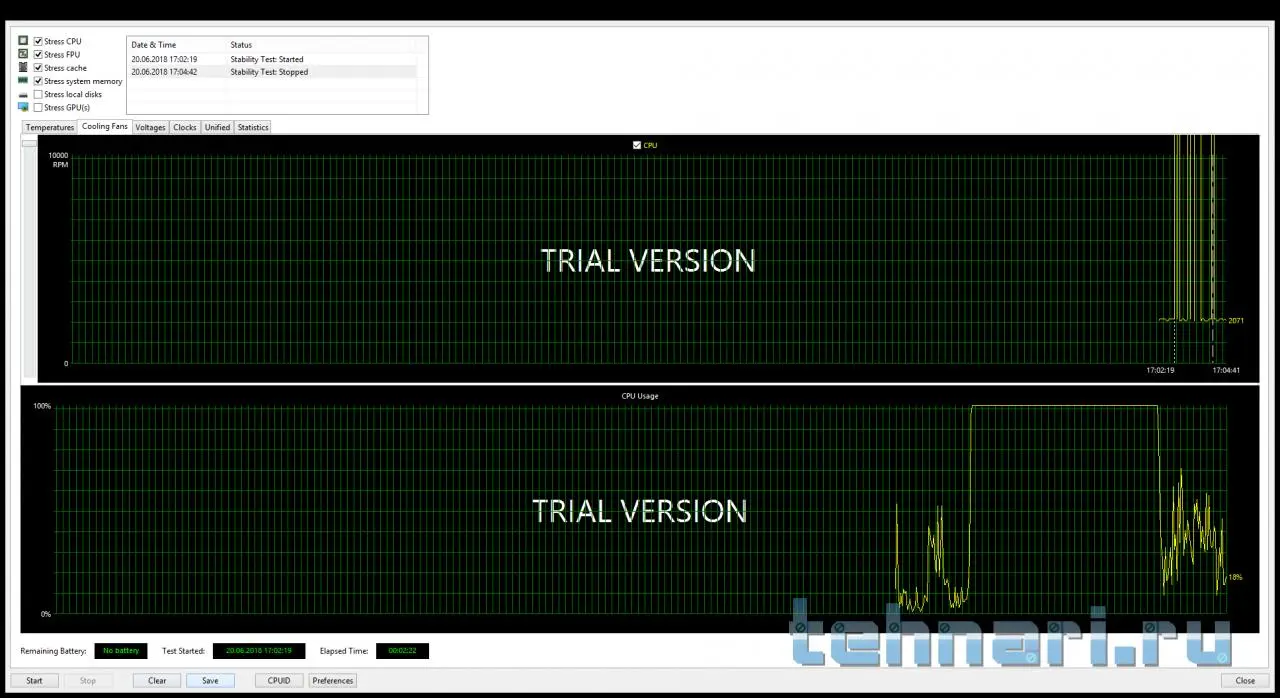The height and width of the screenshot is (698, 1280).
Task: Click the Elapsed Time value 00:02:22
Action: tap(402, 651)
